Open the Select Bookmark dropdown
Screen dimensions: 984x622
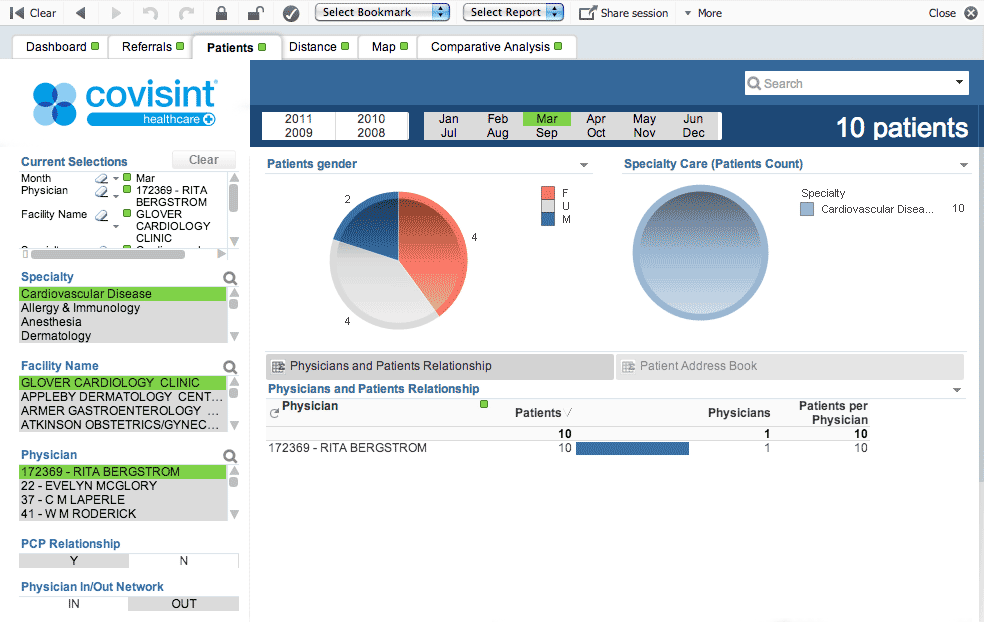click(x=382, y=13)
